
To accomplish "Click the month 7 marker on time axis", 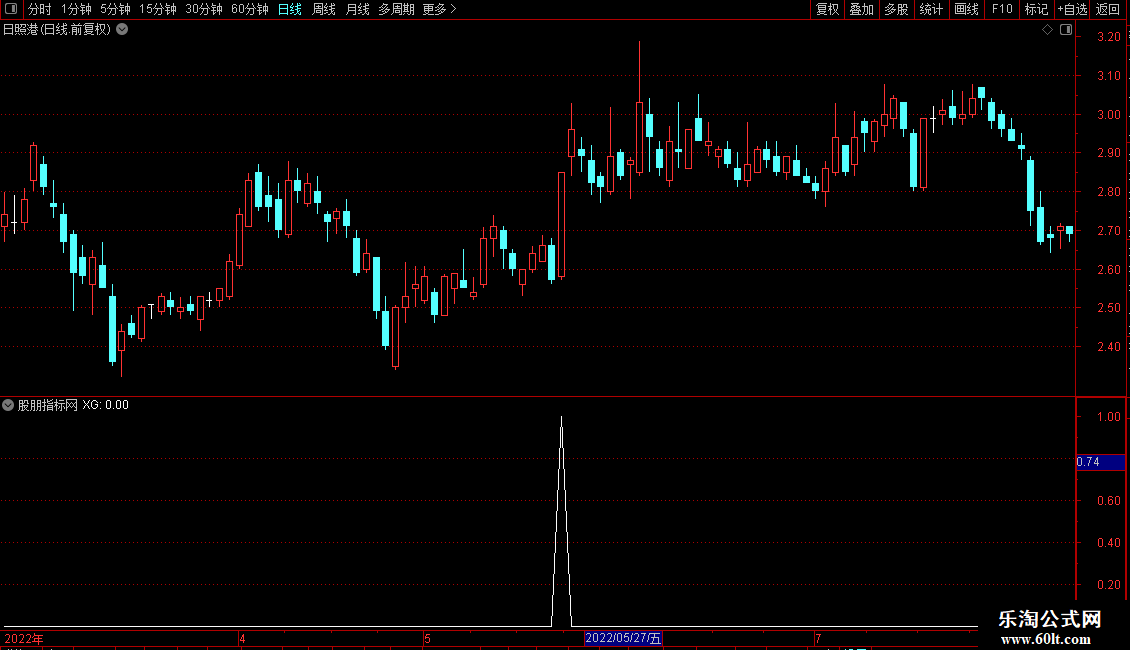I will coord(818,638).
